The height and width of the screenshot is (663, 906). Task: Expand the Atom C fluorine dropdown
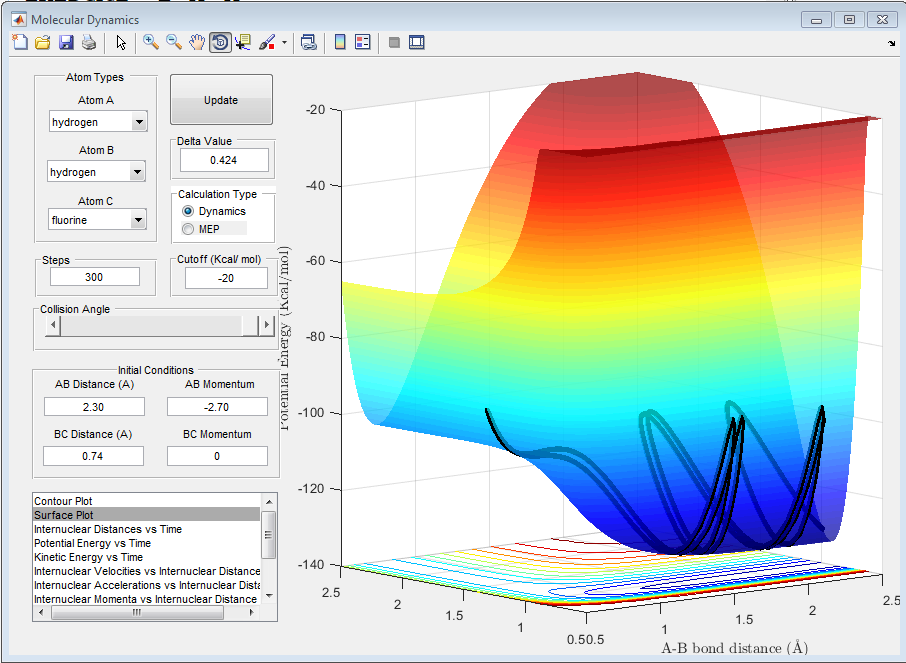139,220
